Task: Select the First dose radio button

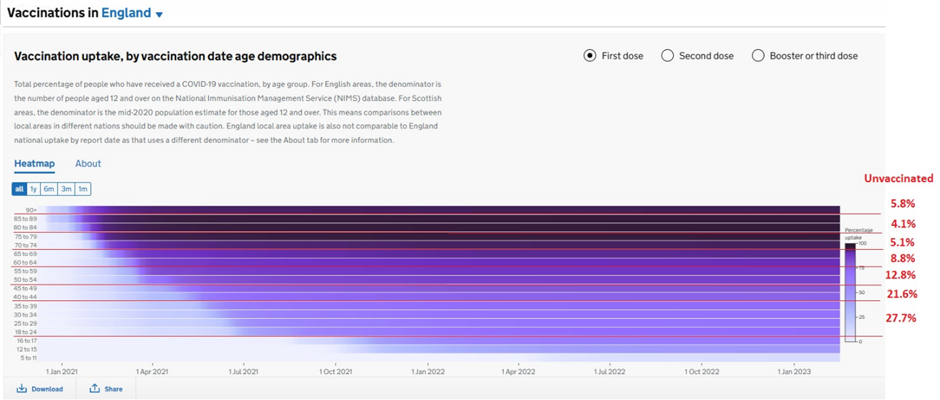Action: (x=590, y=56)
